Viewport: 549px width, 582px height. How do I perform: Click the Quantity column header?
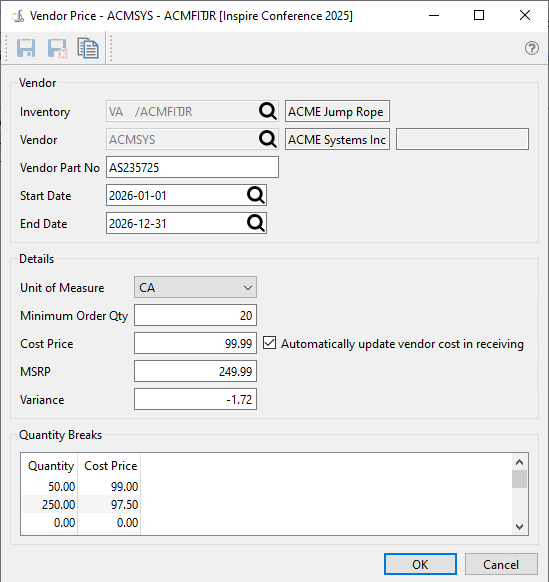pos(51,466)
